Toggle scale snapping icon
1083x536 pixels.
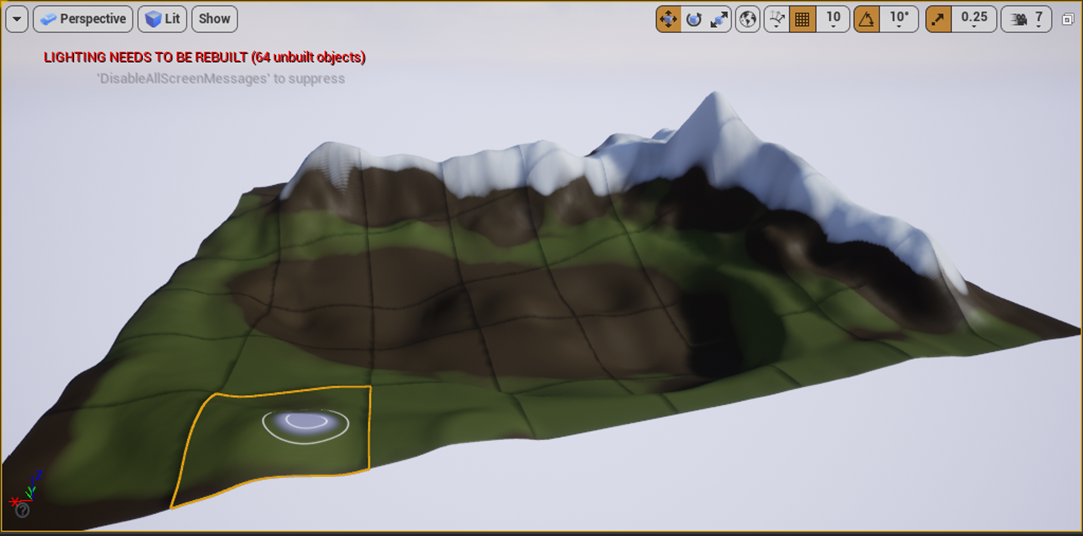tap(938, 19)
